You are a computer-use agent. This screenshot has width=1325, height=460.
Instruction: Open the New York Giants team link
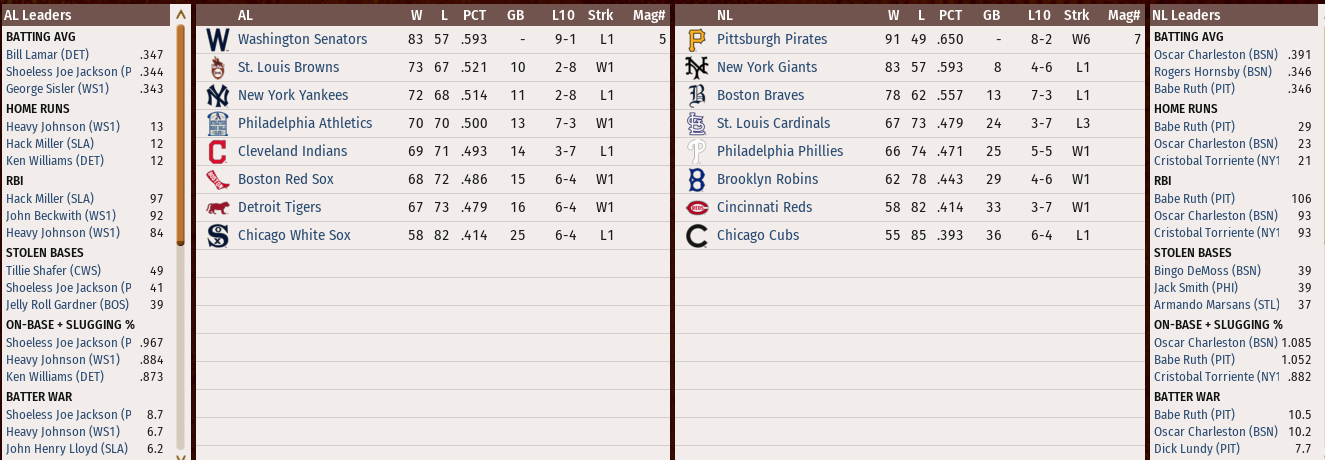[x=766, y=67]
